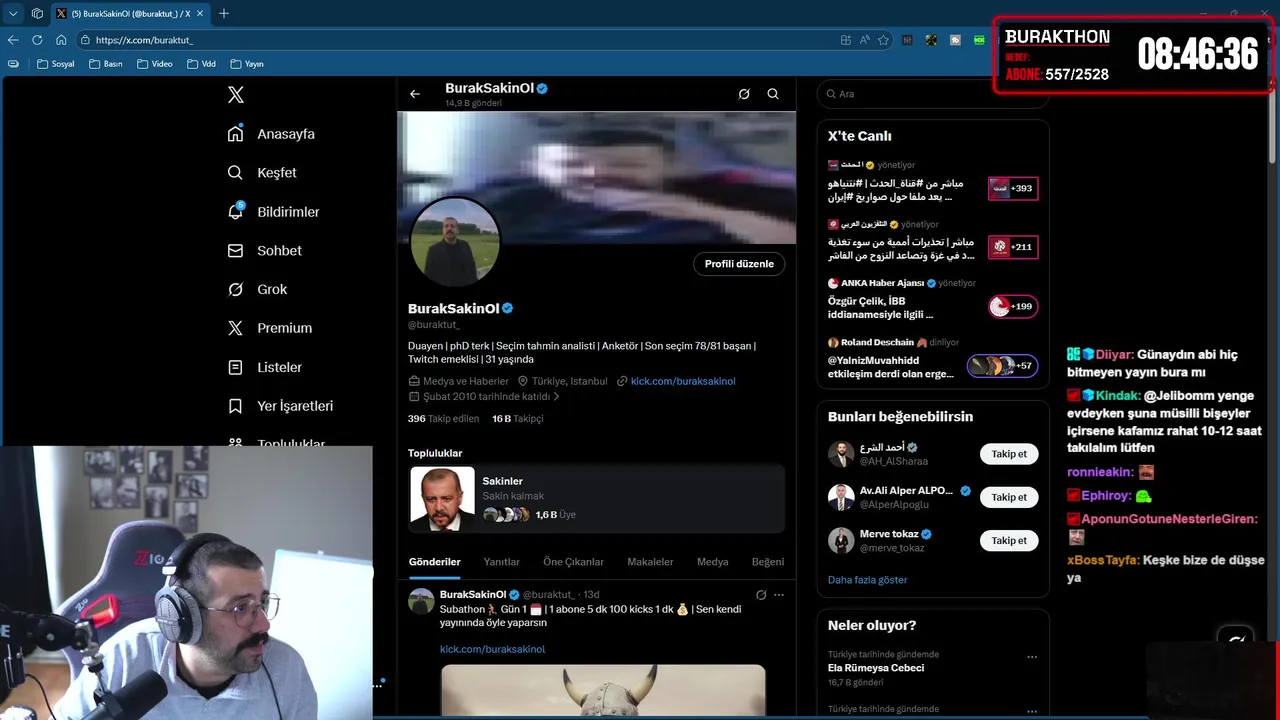The image size is (1280, 720).
Task: Click search icon in profile header
Action: (773, 94)
